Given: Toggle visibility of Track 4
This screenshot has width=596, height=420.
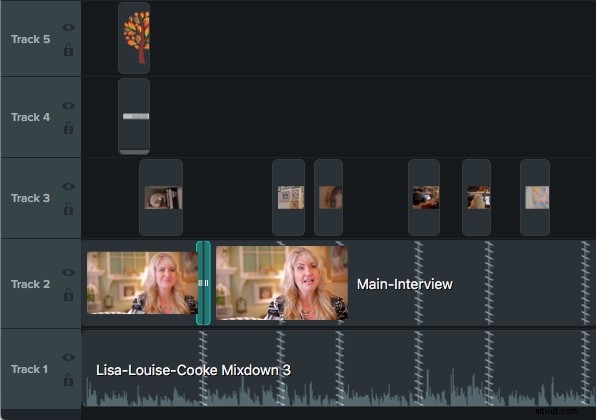Looking at the screenshot, I should tap(68, 105).
